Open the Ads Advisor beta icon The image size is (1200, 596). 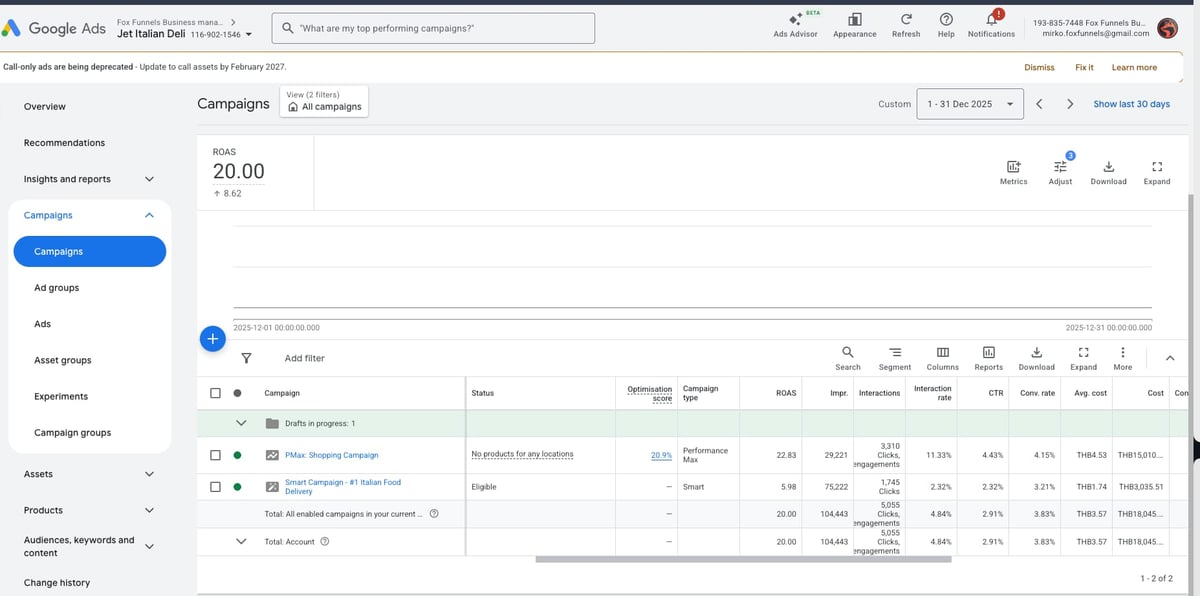(795, 20)
